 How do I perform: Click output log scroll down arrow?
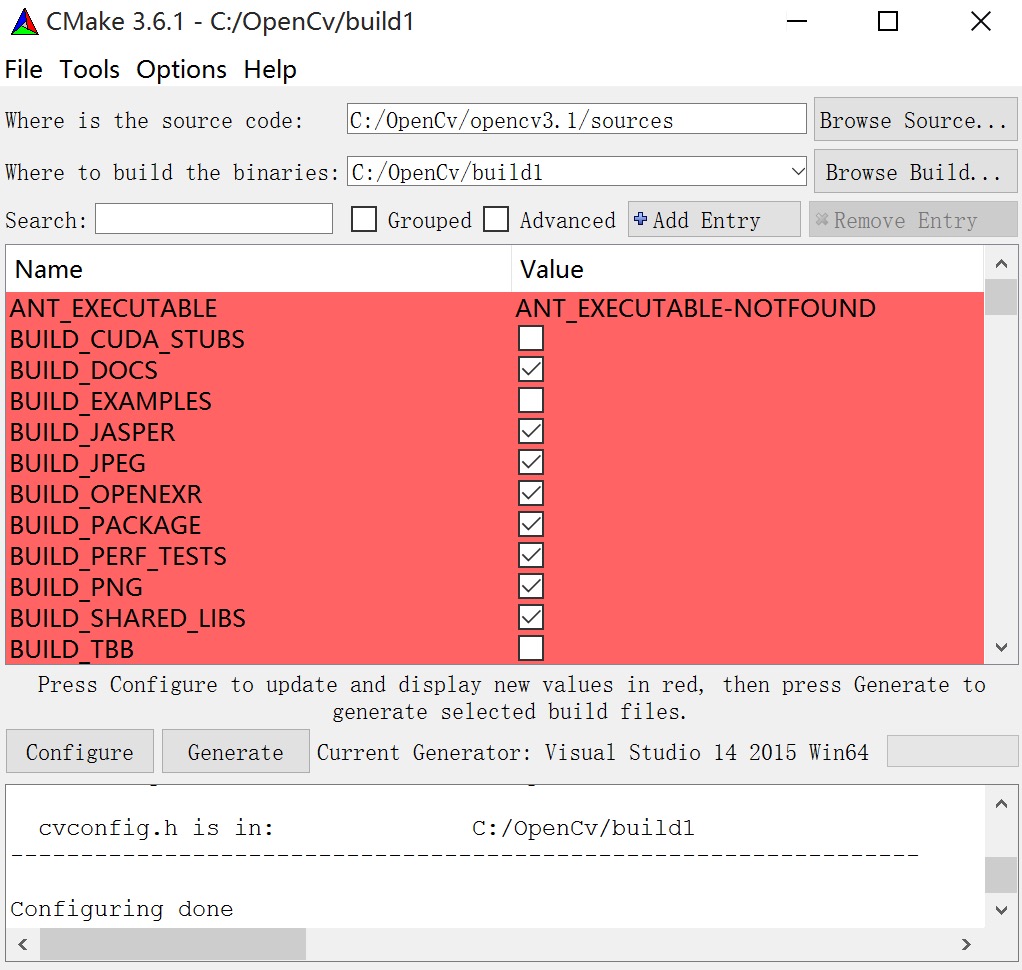pyautogui.click(x=1001, y=910)
